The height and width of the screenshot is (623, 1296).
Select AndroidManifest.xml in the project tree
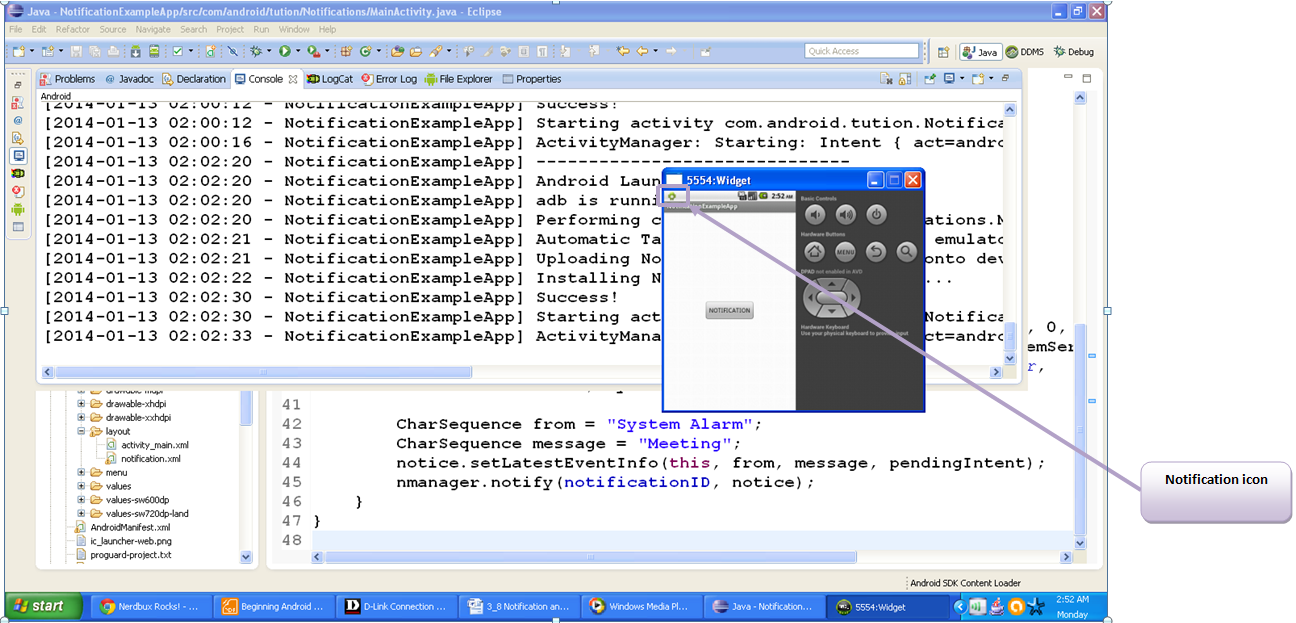point(123,527)
